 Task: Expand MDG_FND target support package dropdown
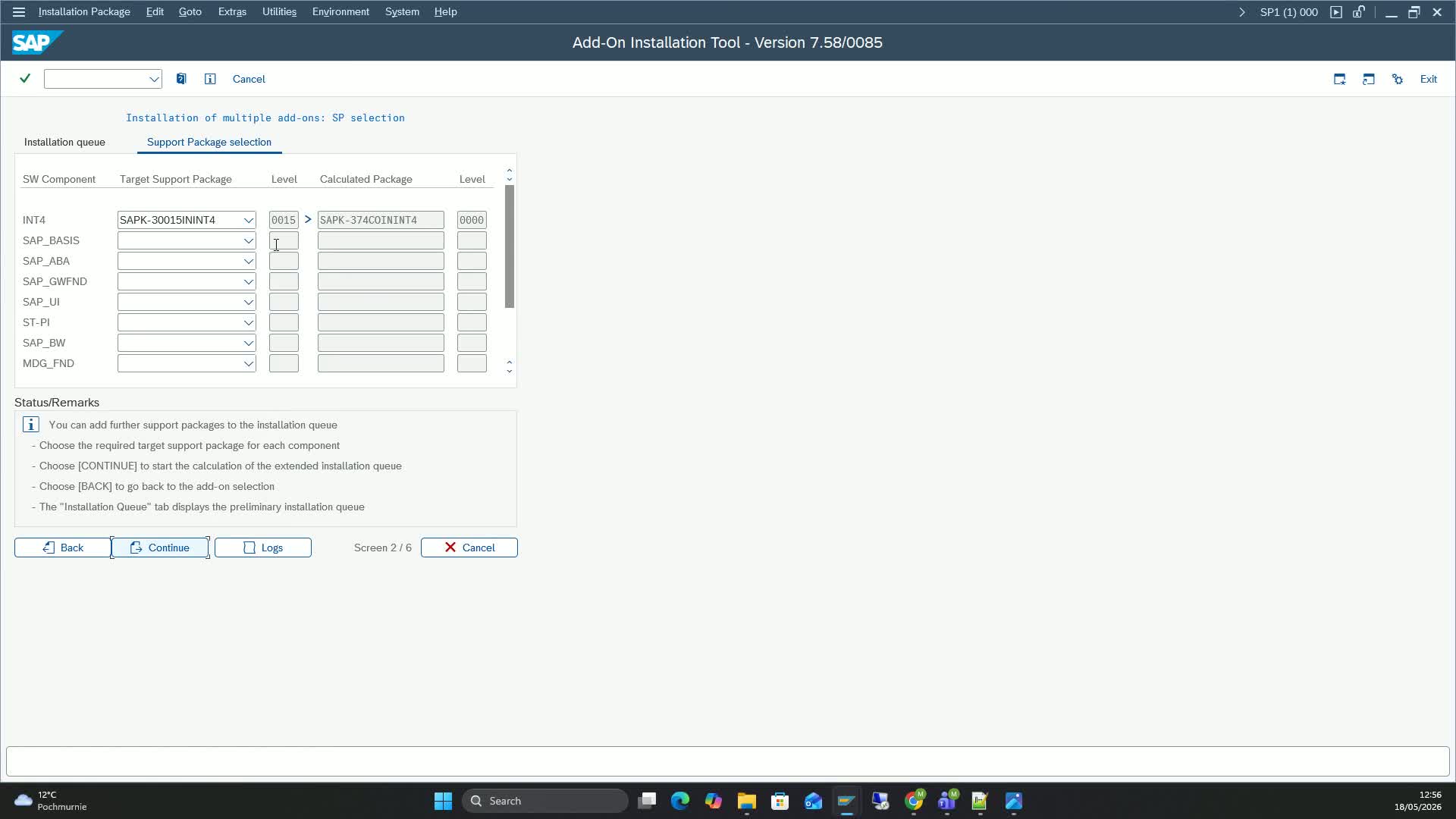coord(248,363)
